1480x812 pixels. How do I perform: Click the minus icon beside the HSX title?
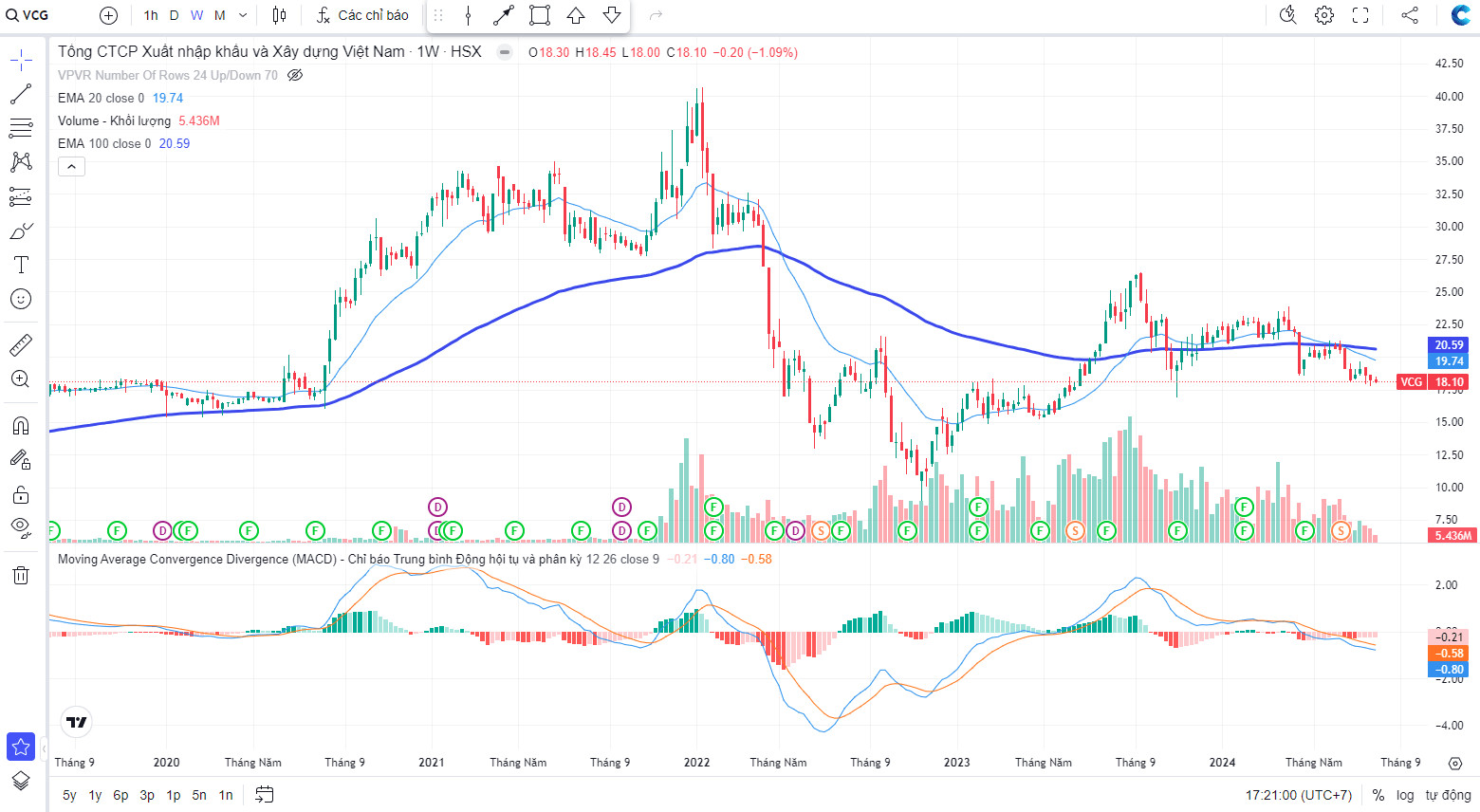click(x=505, y=52)
